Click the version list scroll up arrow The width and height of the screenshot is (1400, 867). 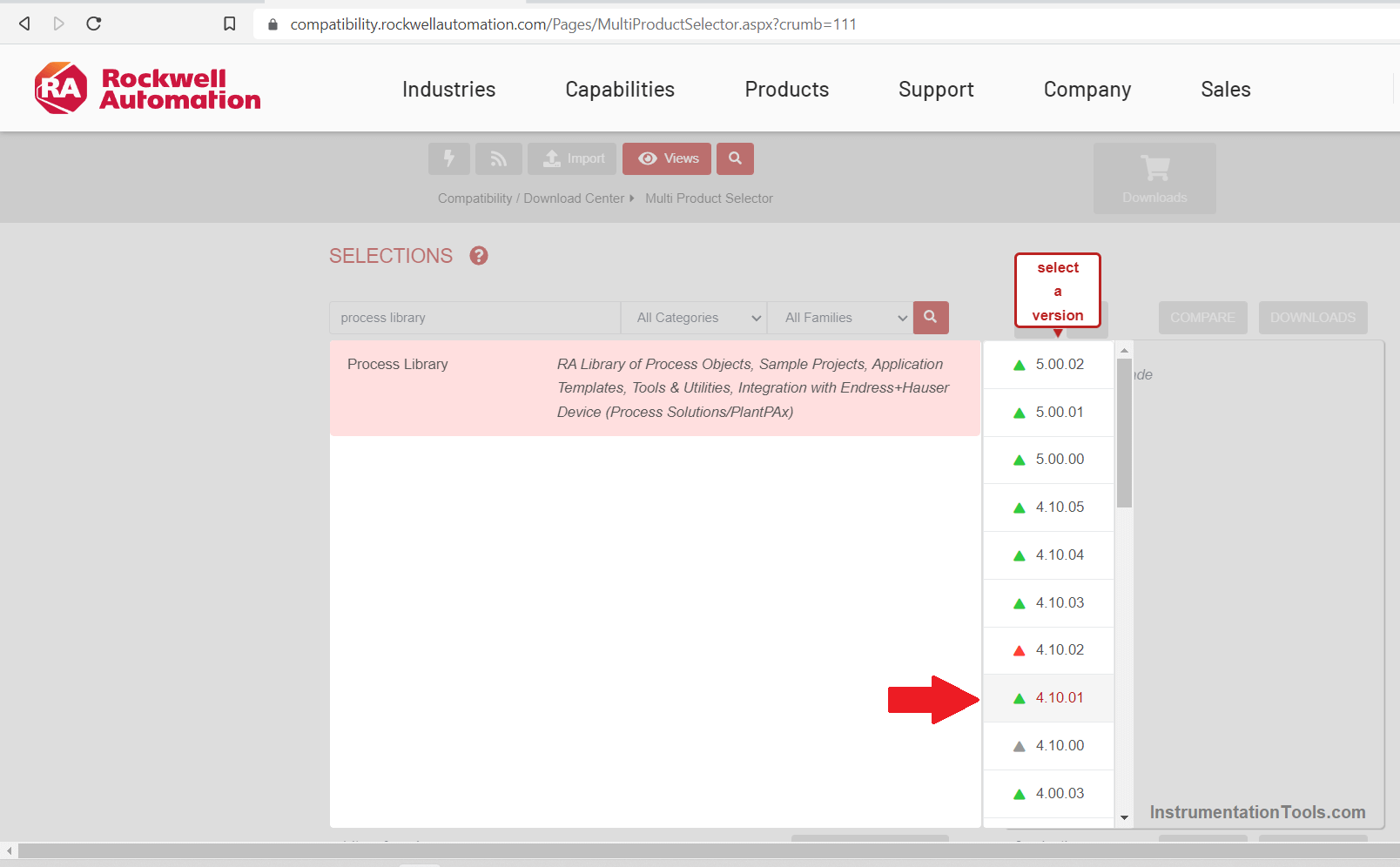[1124, 349]
